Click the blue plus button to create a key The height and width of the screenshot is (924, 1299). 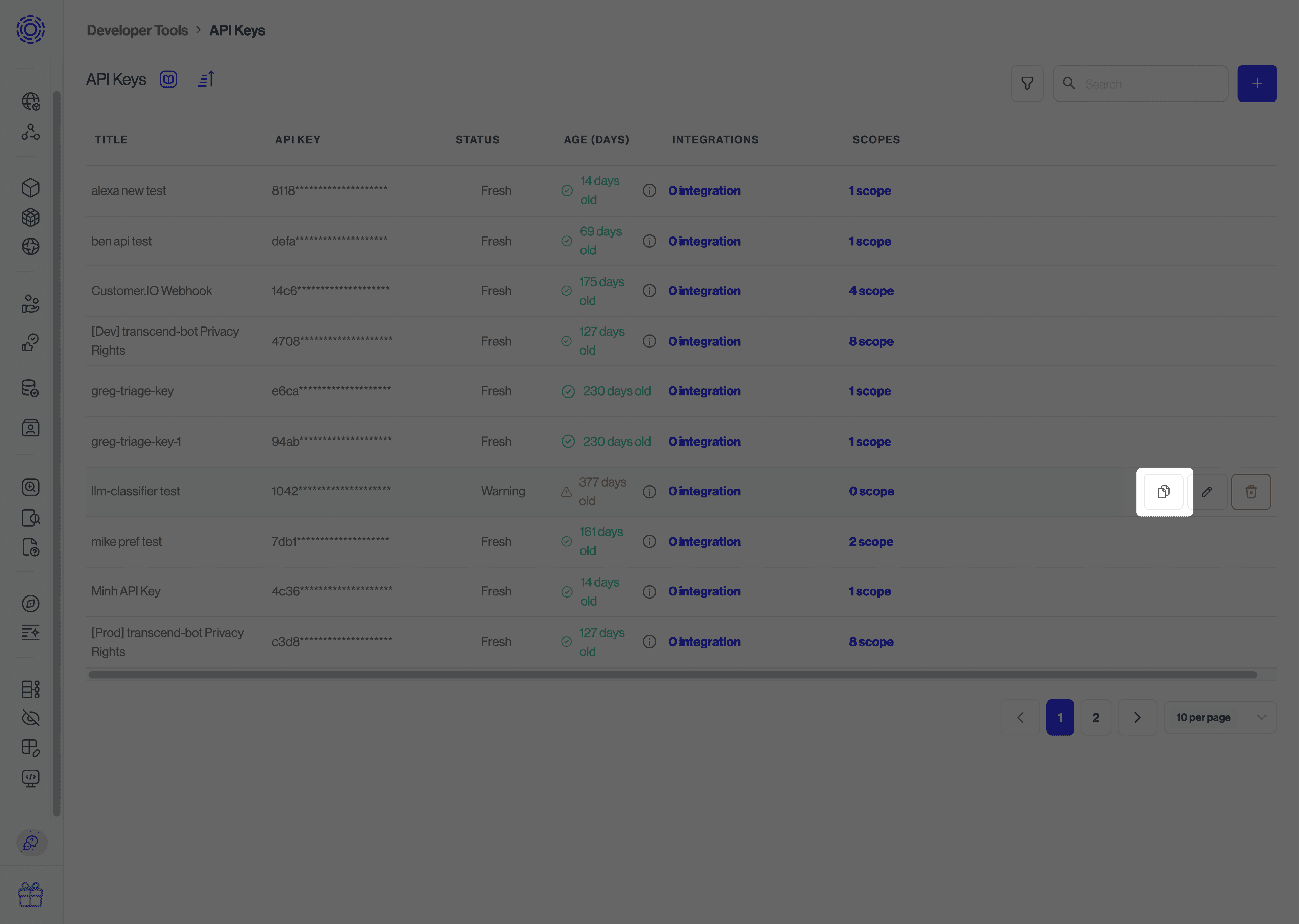(1257, 83)
